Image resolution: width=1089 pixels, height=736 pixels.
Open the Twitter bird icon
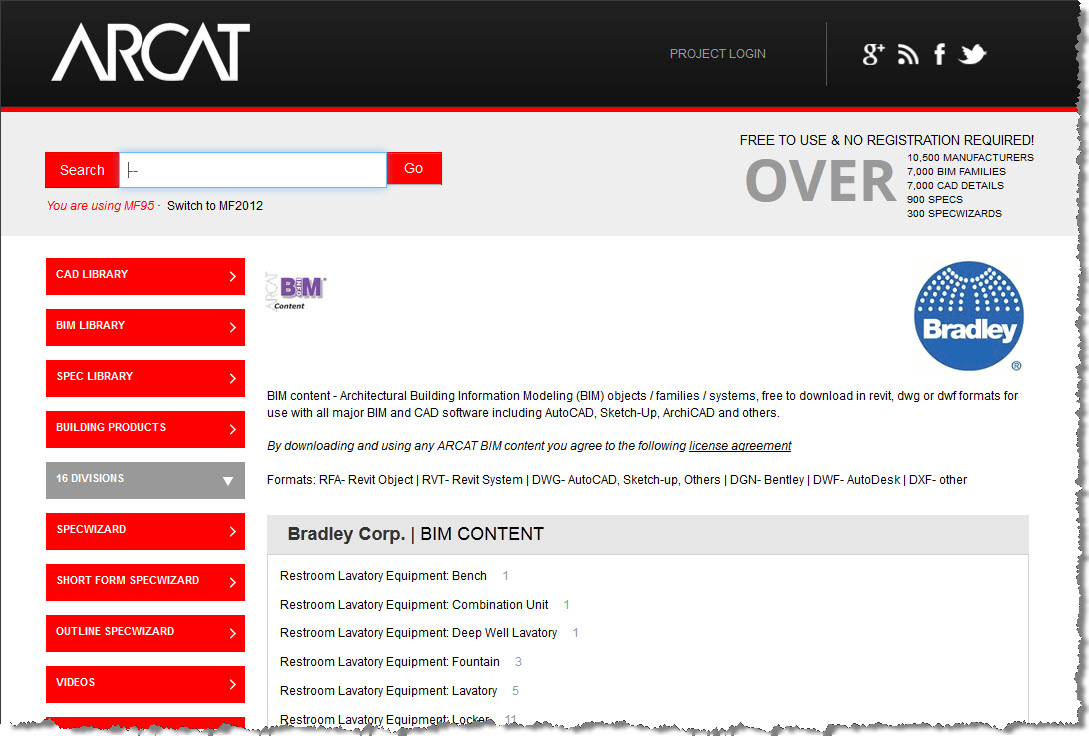coord(972,54)
